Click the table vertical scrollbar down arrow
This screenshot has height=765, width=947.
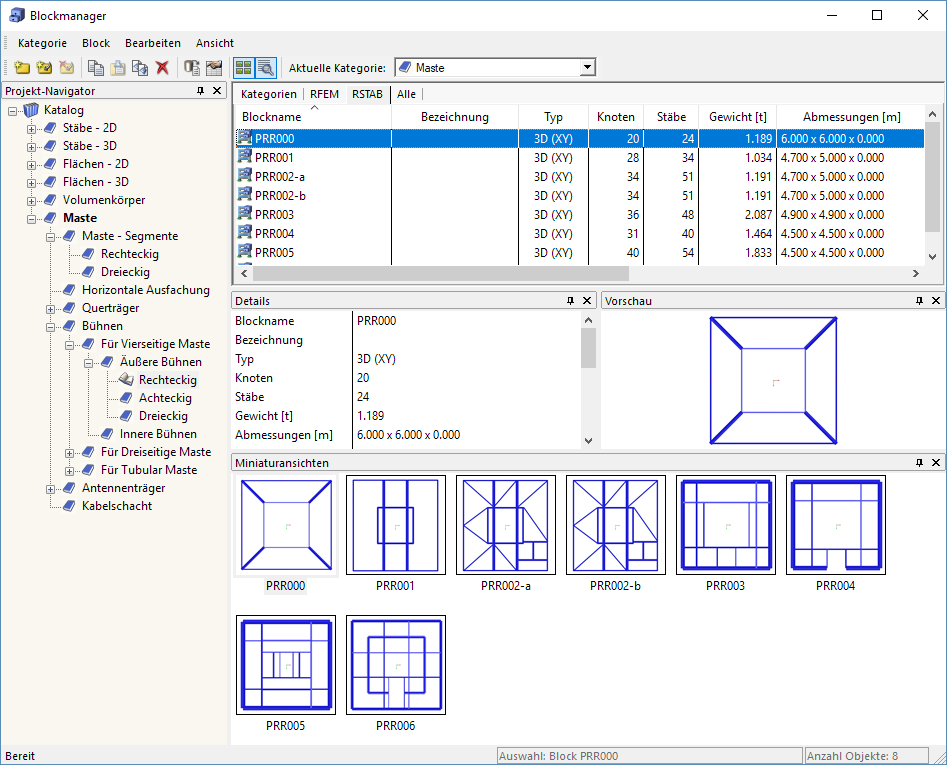(933, 257)
